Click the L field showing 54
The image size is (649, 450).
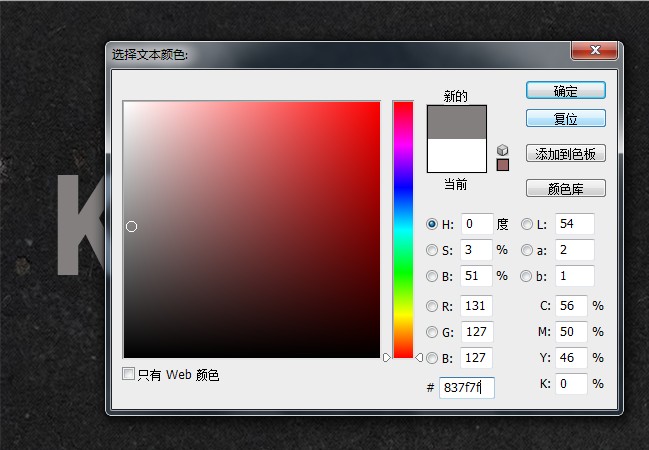coord(575,224)
